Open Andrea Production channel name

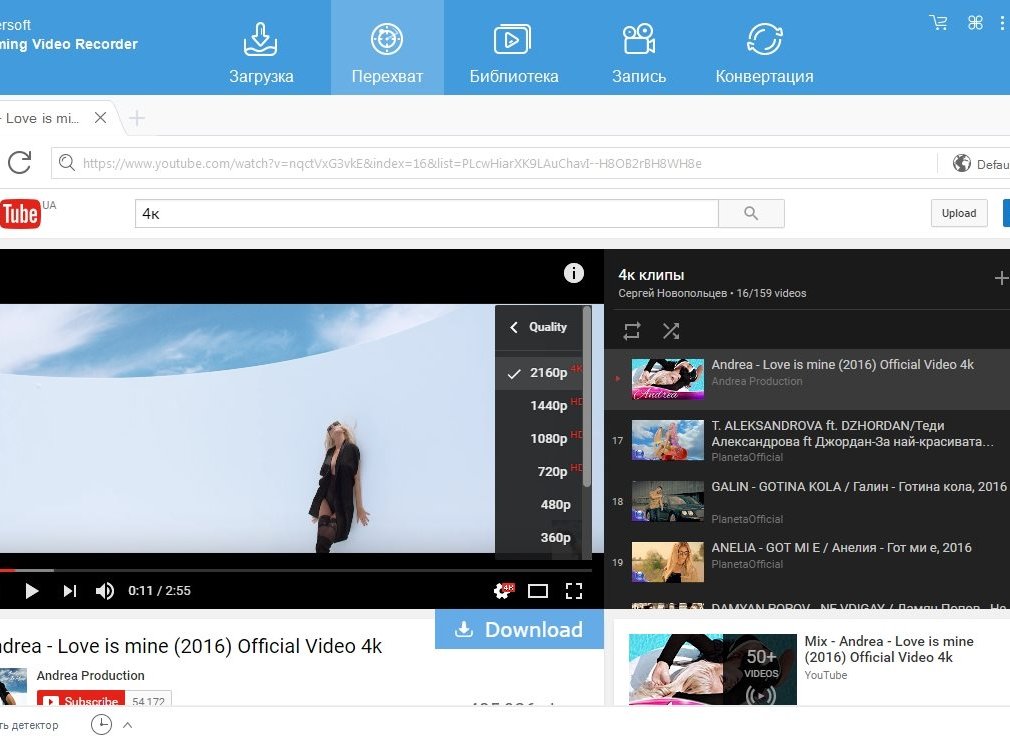click(90, 676)
